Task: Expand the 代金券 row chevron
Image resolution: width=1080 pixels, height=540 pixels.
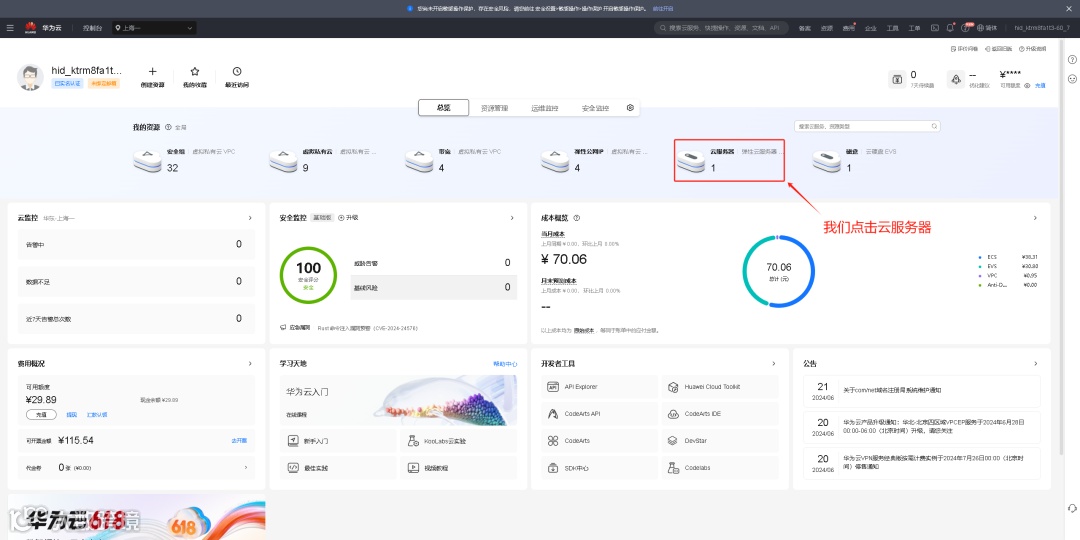Action: [246, 468]
